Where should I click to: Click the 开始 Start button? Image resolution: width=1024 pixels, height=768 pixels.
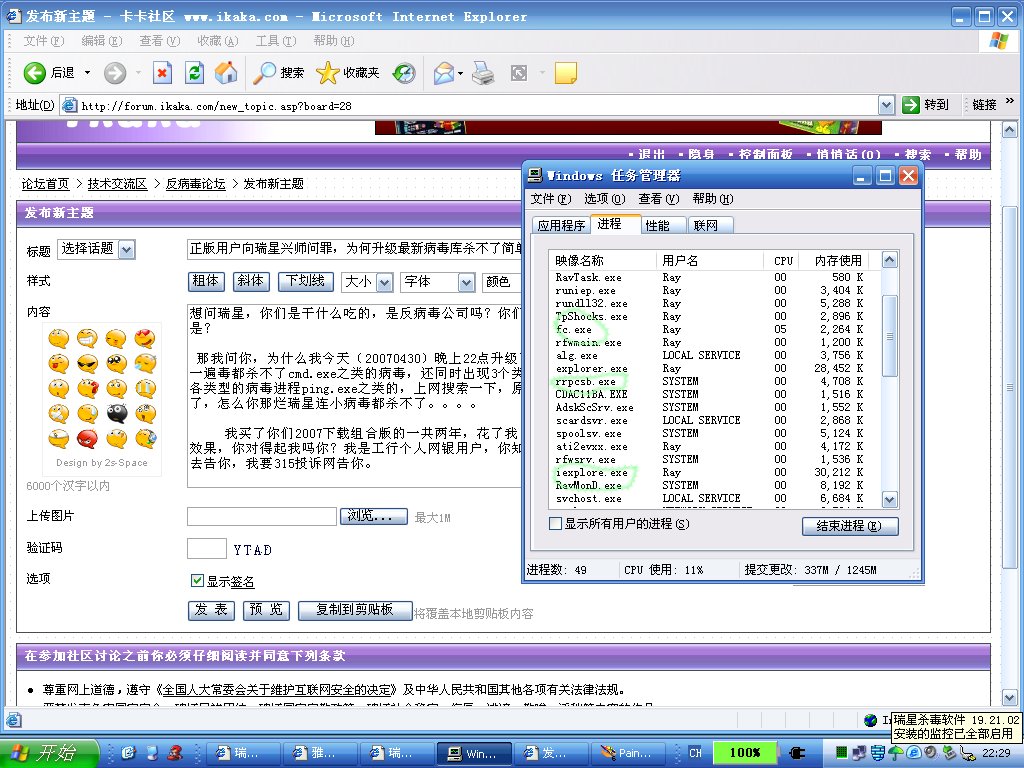(x=48, y=752)
